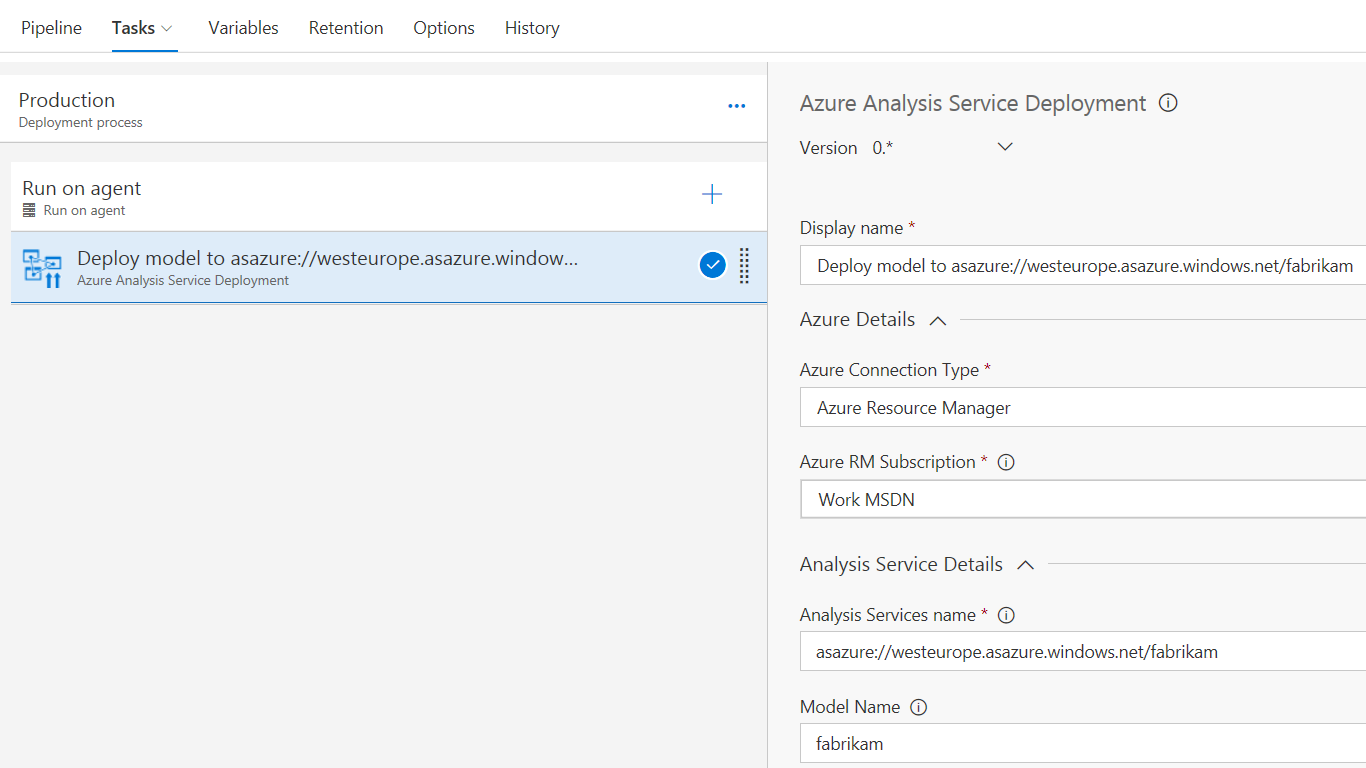Open the Production ellipsis menu
Screen dimensions: 1366x768
(737, 106)
